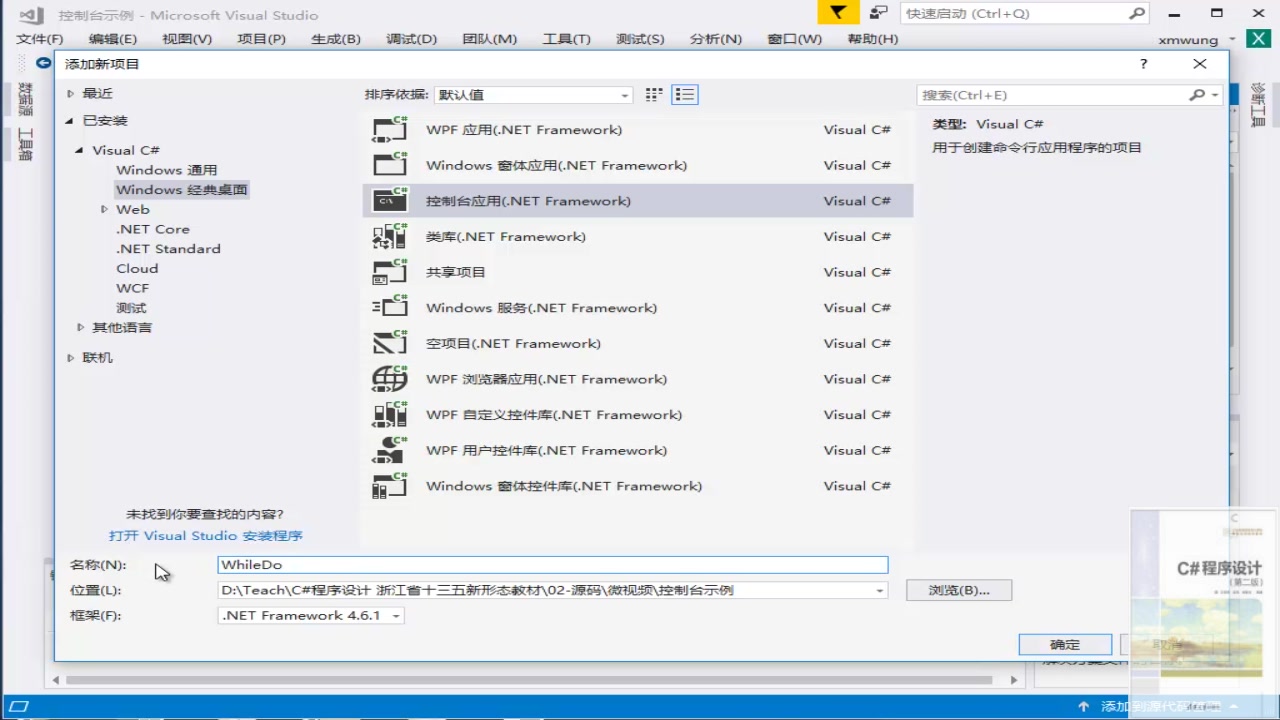Select the Windows 窗体控件库 template icon
This screenshot has width=1280, height=720.
pyautogui.click(x=390, y=486)
